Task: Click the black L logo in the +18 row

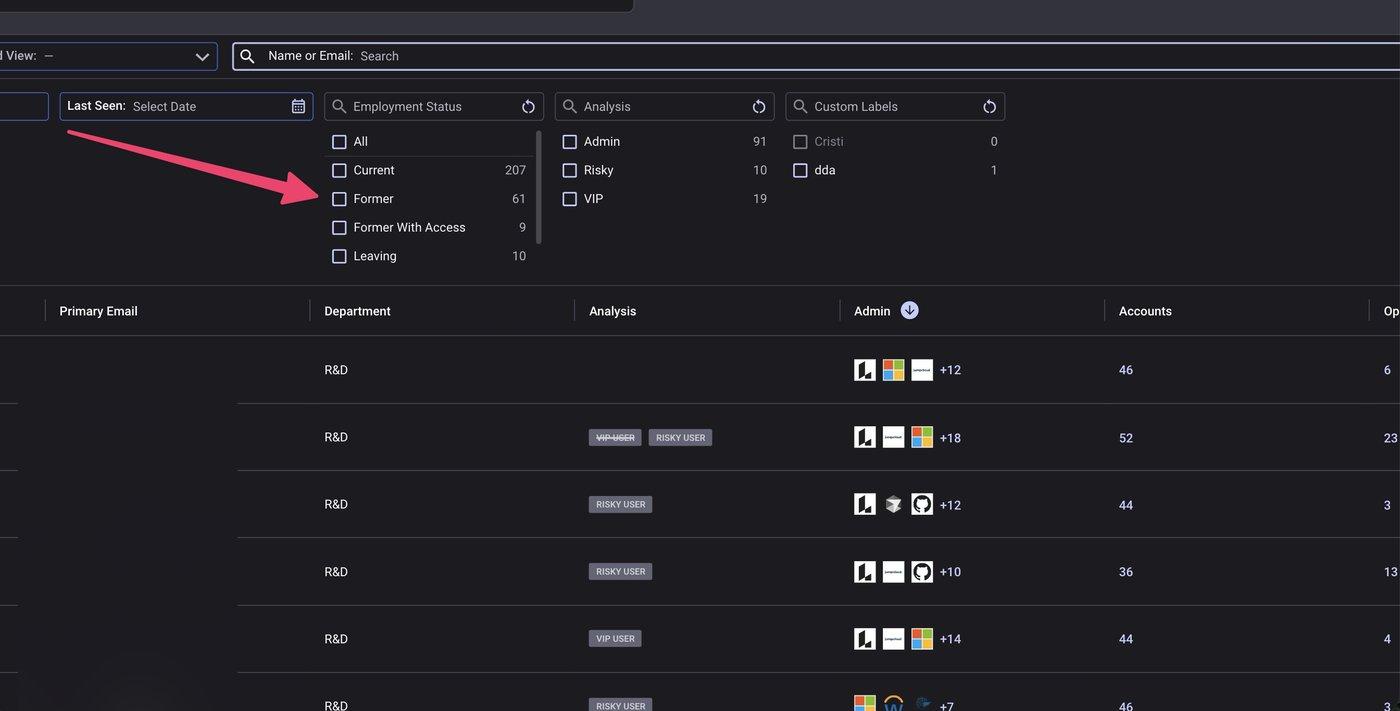Action: 865,437
